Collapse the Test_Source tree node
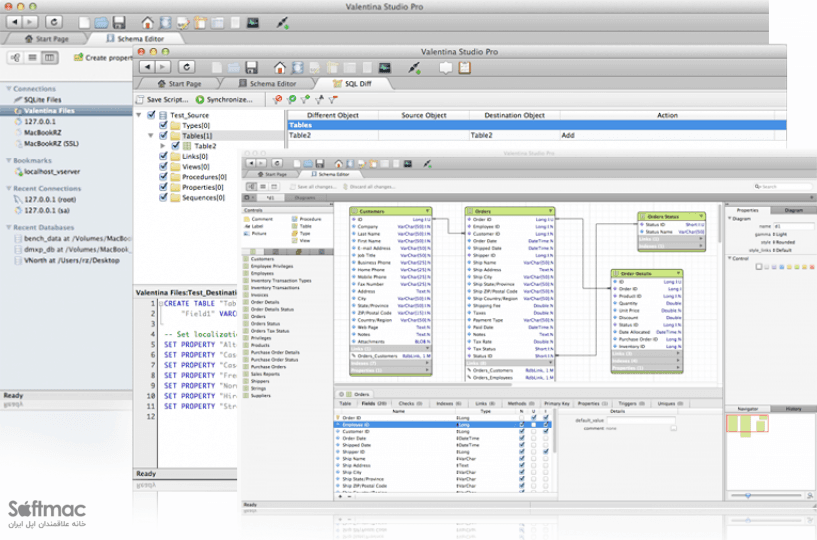 [139, 115]
